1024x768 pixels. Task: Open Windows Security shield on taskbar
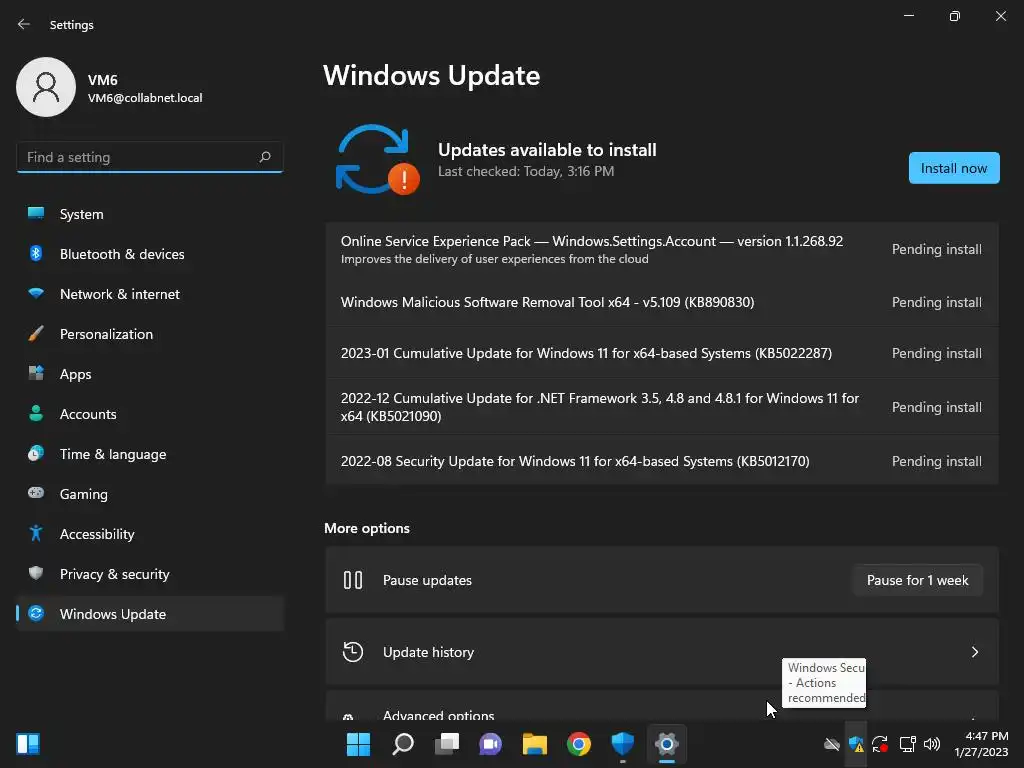click(622, 744)
